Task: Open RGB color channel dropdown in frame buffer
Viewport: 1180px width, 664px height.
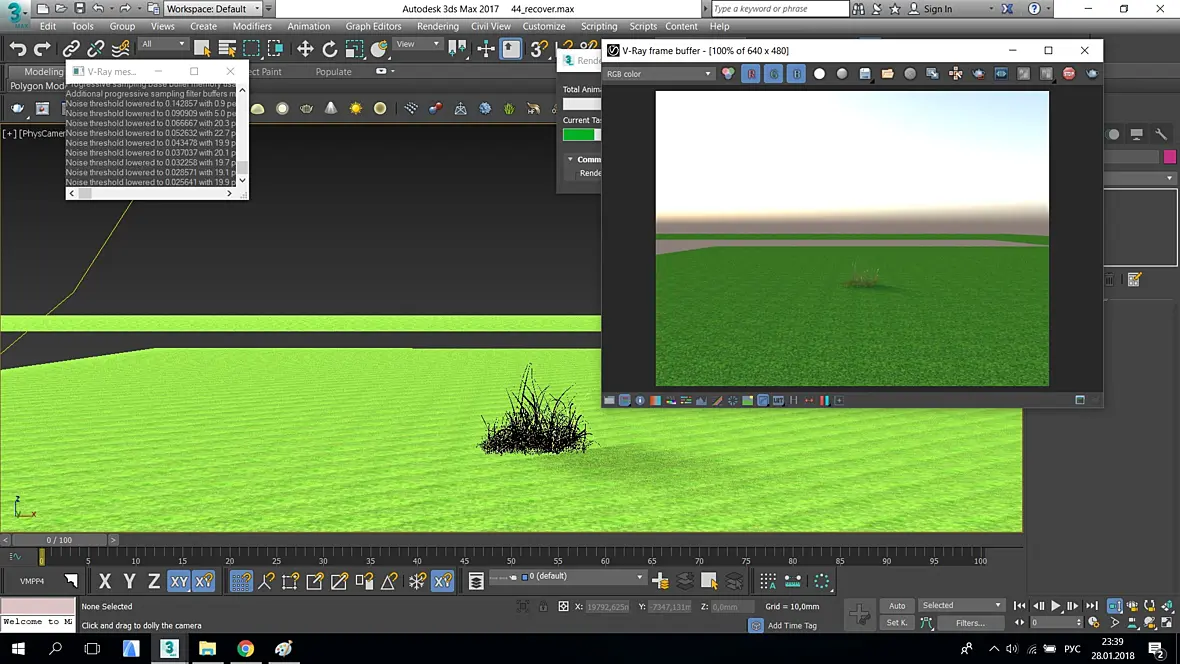Action: pyautogui.click(x=658, y=74)
